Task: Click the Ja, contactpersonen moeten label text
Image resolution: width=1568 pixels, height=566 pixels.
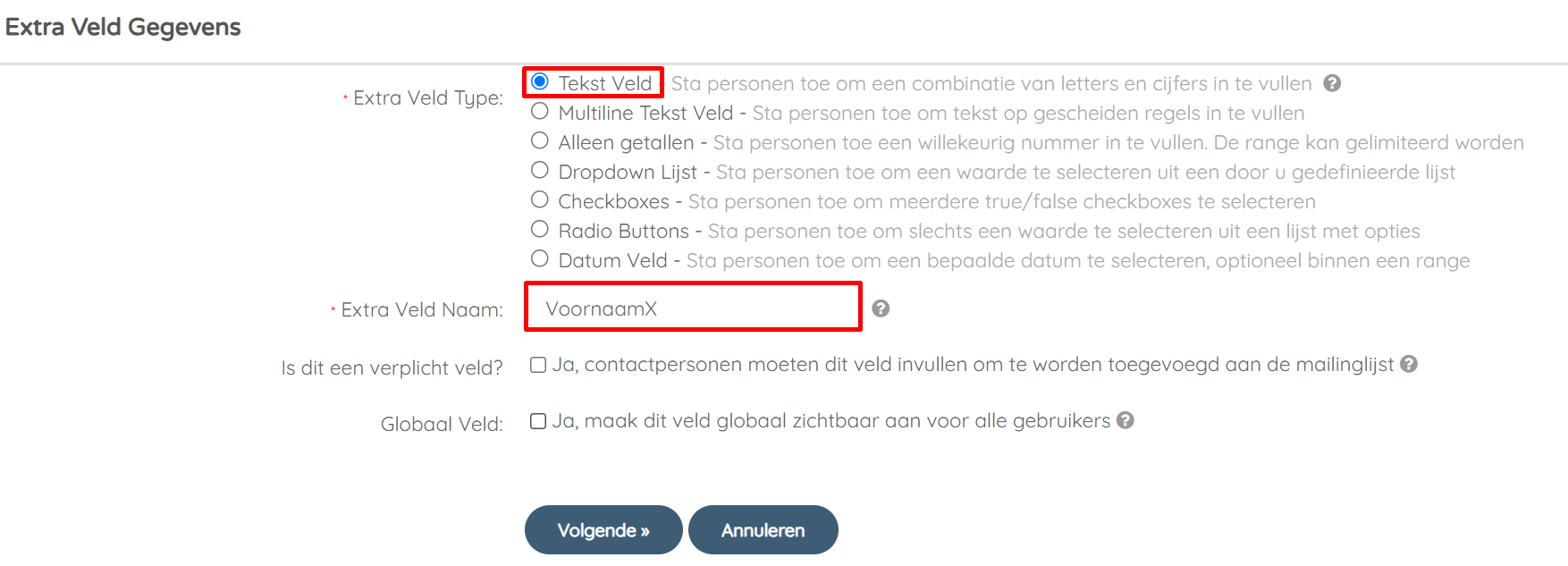Action: (x=973, y=364)
